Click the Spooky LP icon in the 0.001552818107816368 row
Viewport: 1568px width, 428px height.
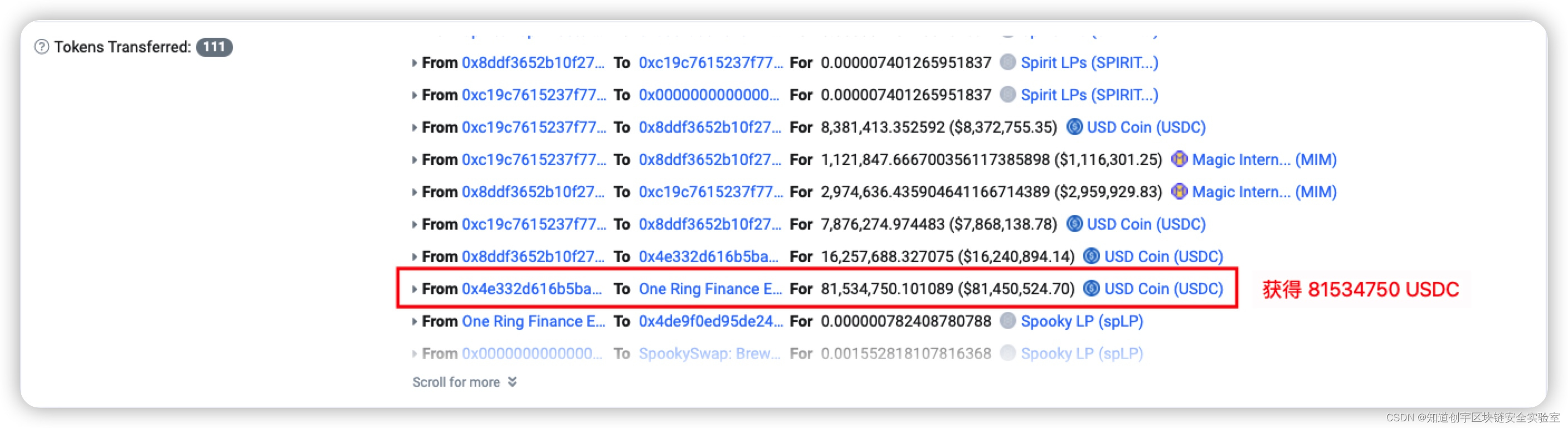[x=1008, y=353]
